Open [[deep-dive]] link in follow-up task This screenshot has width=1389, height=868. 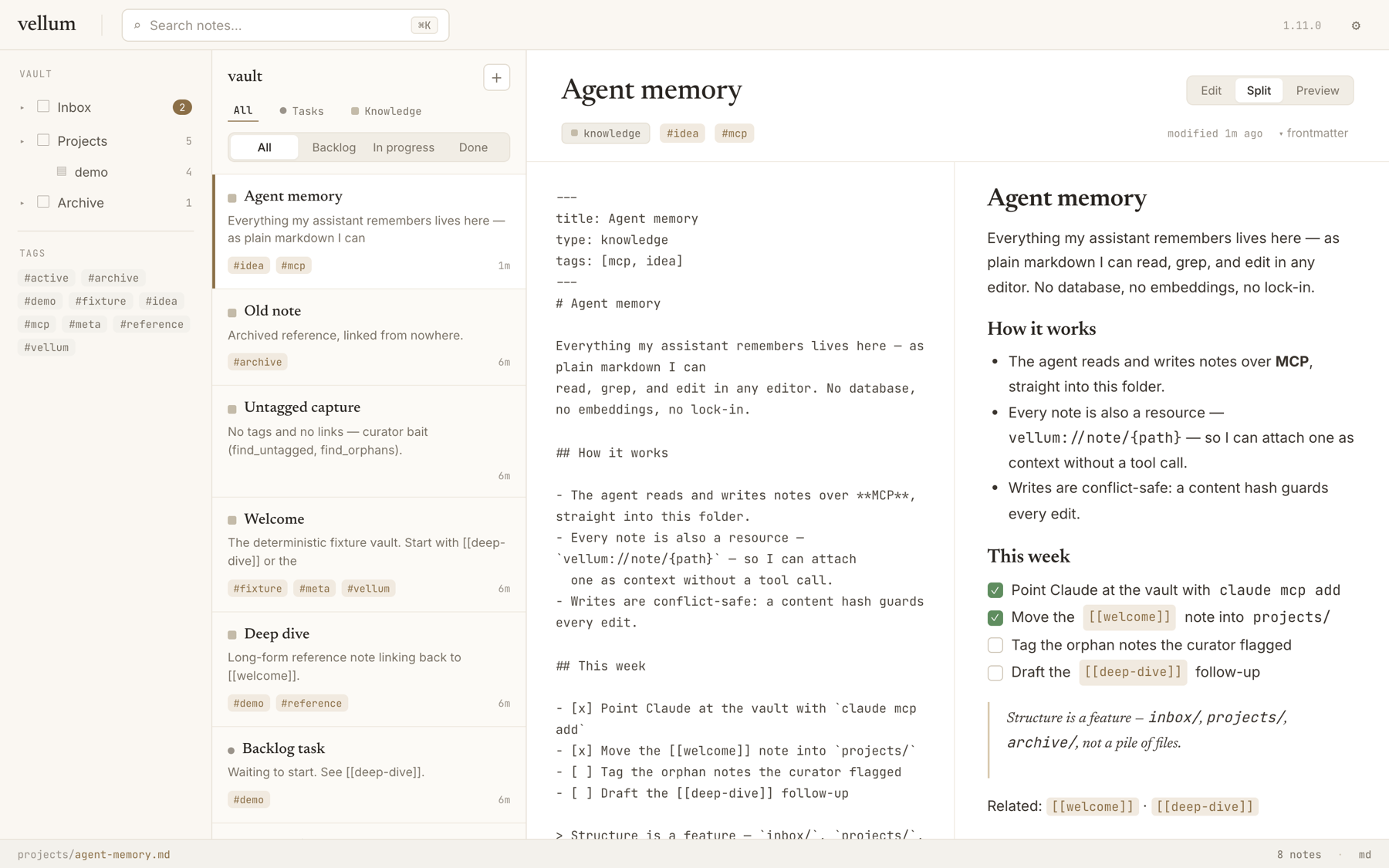click(1133, 672)
